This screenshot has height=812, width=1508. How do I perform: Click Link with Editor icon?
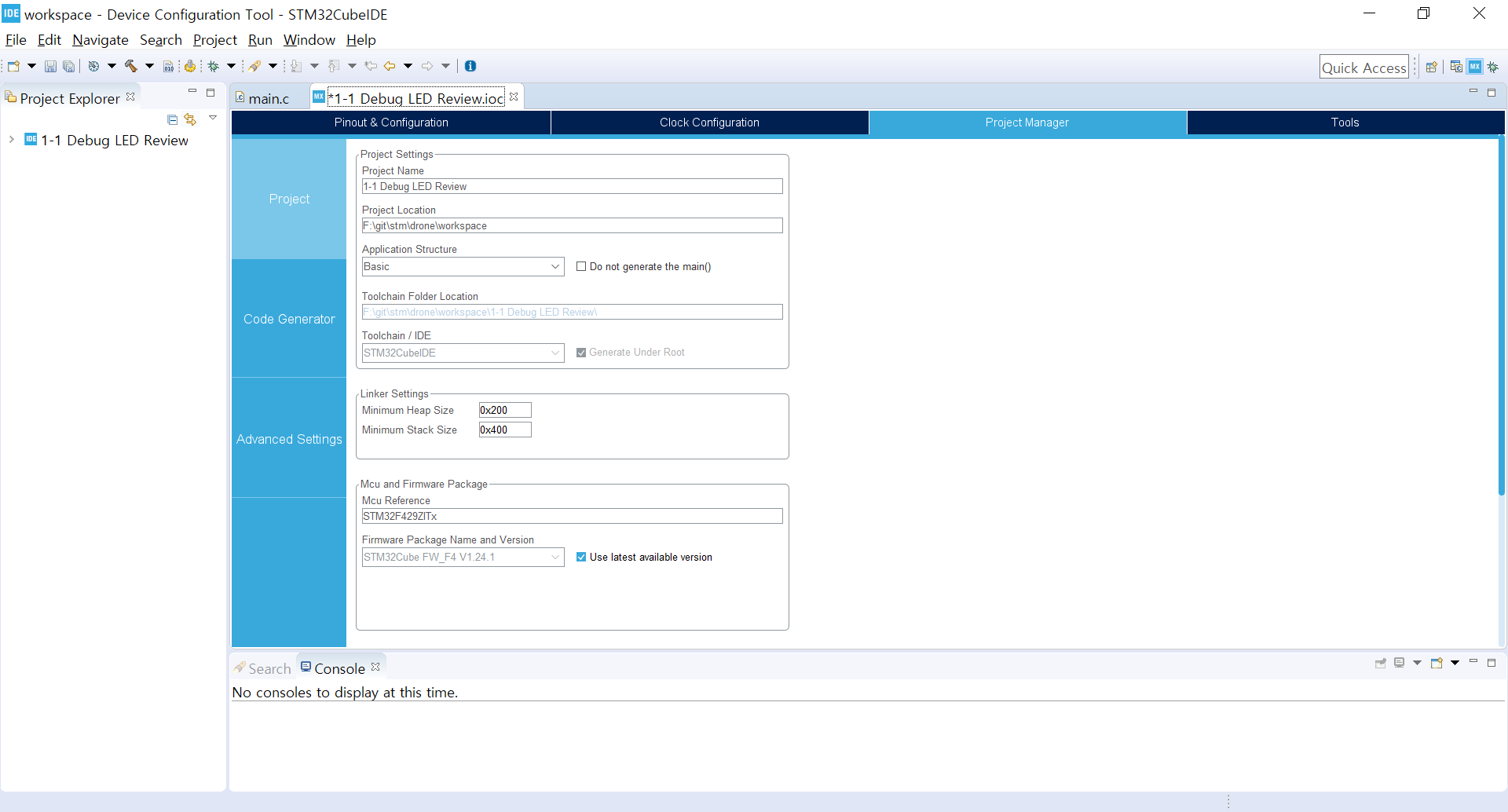click(190, 119)
